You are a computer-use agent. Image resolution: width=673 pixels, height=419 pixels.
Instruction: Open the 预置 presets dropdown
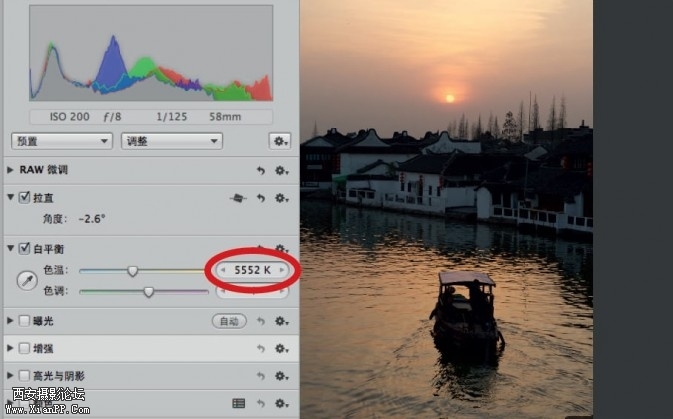[61, 141]
